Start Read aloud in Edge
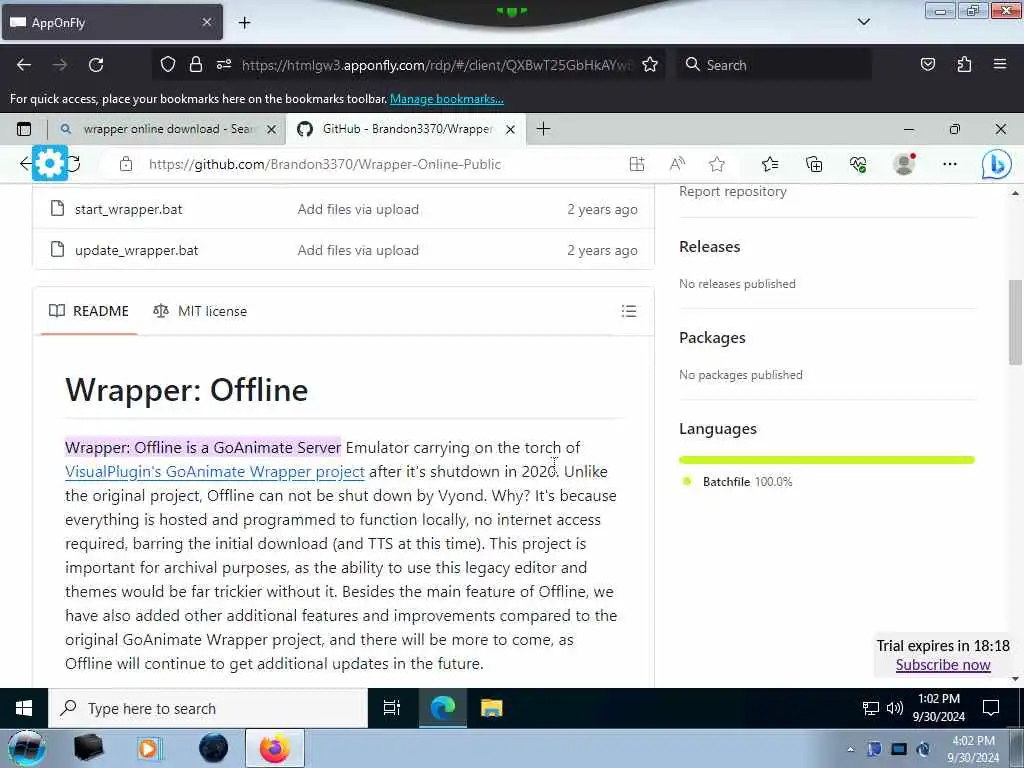 [677, 165]
